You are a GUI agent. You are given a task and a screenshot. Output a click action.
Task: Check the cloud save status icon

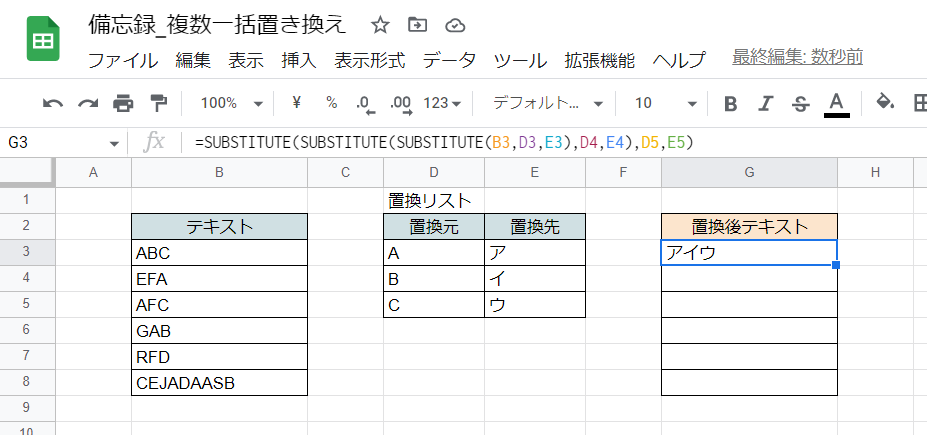coord(455,25)
